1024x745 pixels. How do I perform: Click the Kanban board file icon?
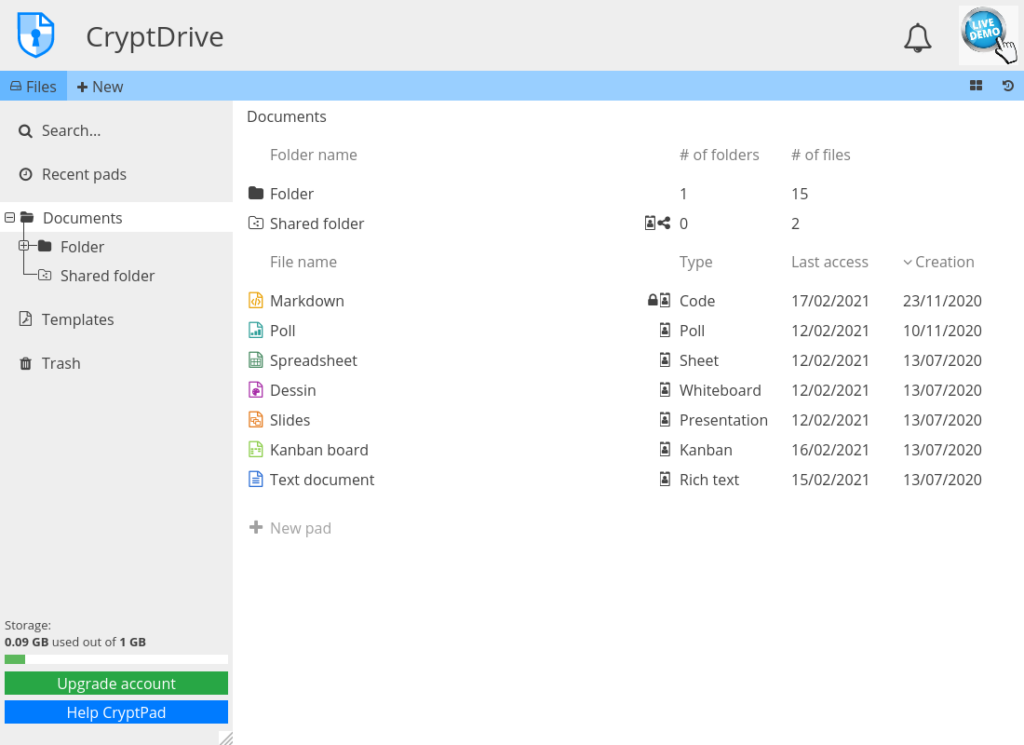(255, 449)
